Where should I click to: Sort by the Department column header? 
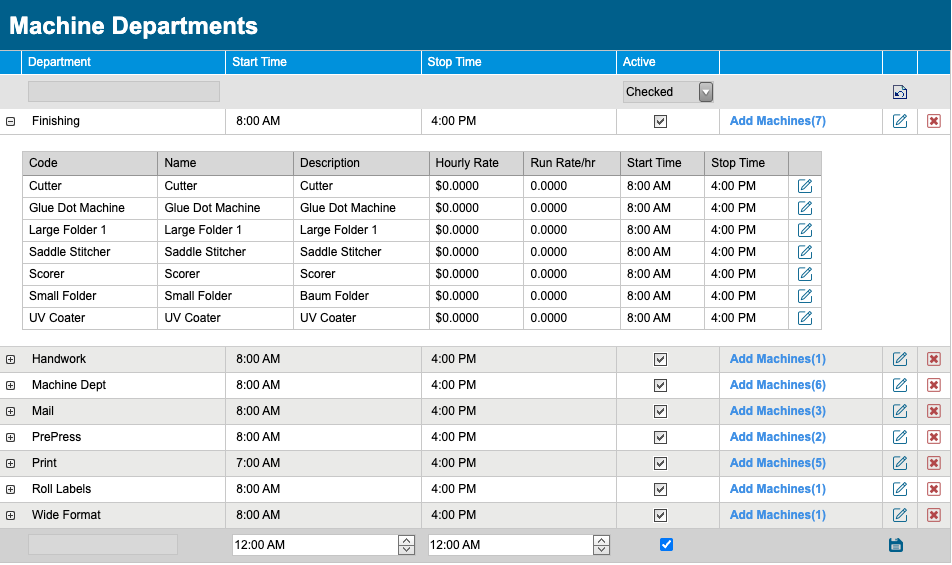click(59, 62)
